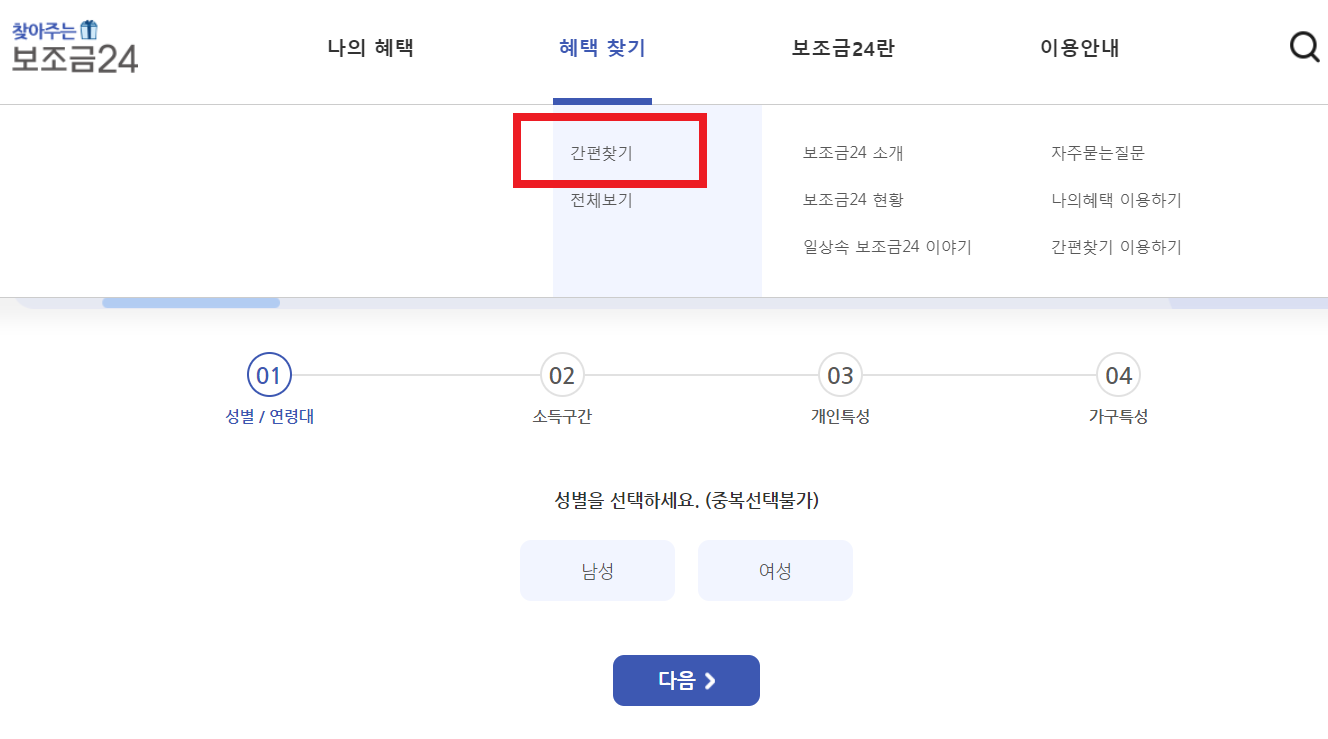
Task: Expand 보조금24란 menu
Action: 843,48
